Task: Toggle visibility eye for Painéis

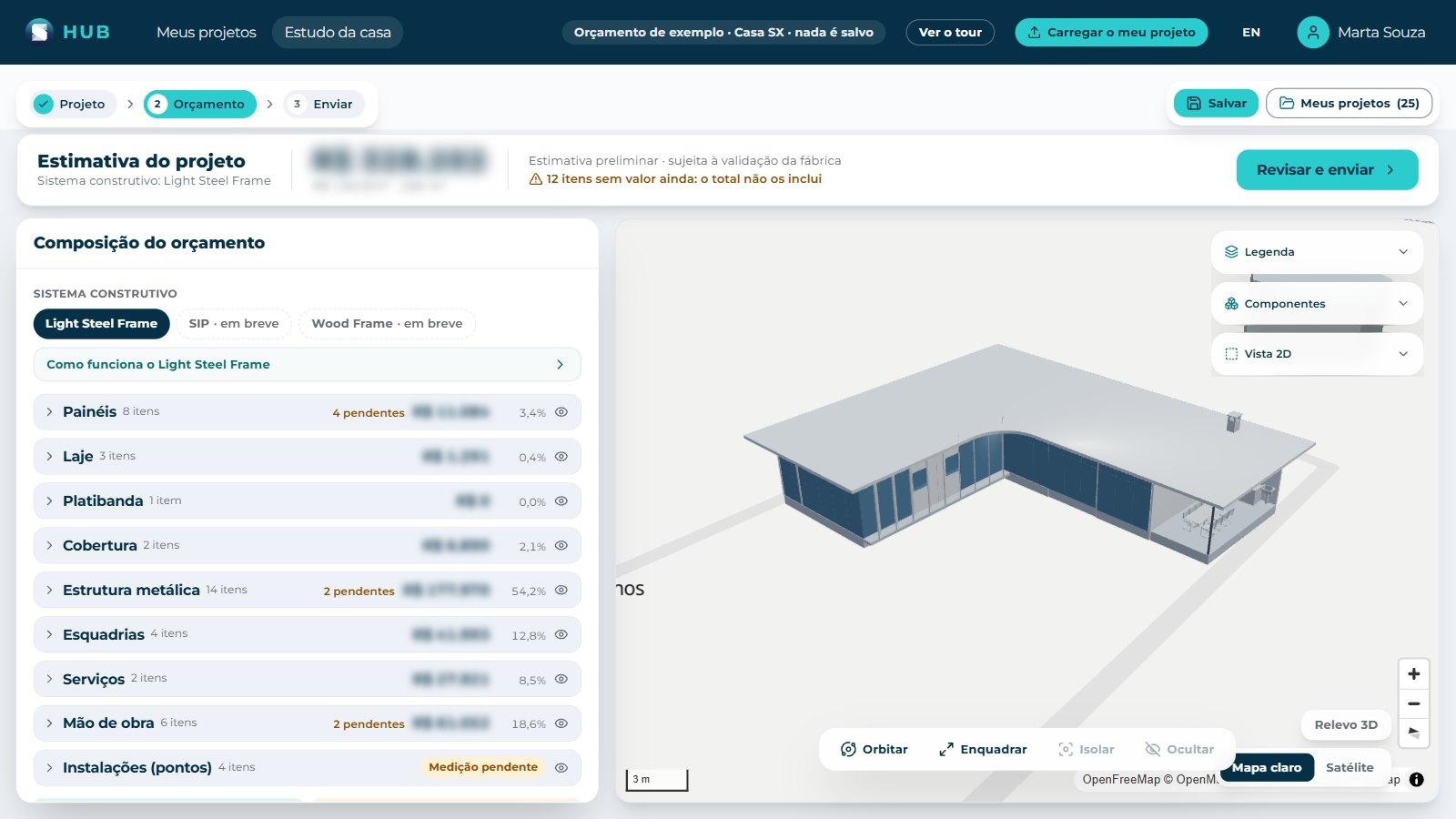Action: [x=561, y=412]
